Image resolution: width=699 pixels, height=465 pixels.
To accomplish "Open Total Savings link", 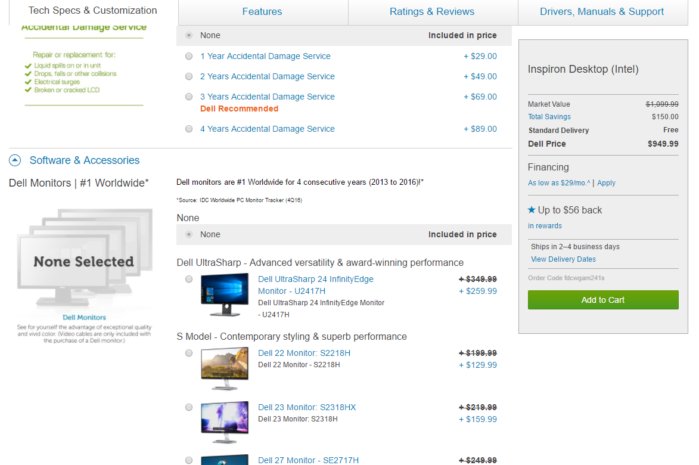I will tap(549, 117).
